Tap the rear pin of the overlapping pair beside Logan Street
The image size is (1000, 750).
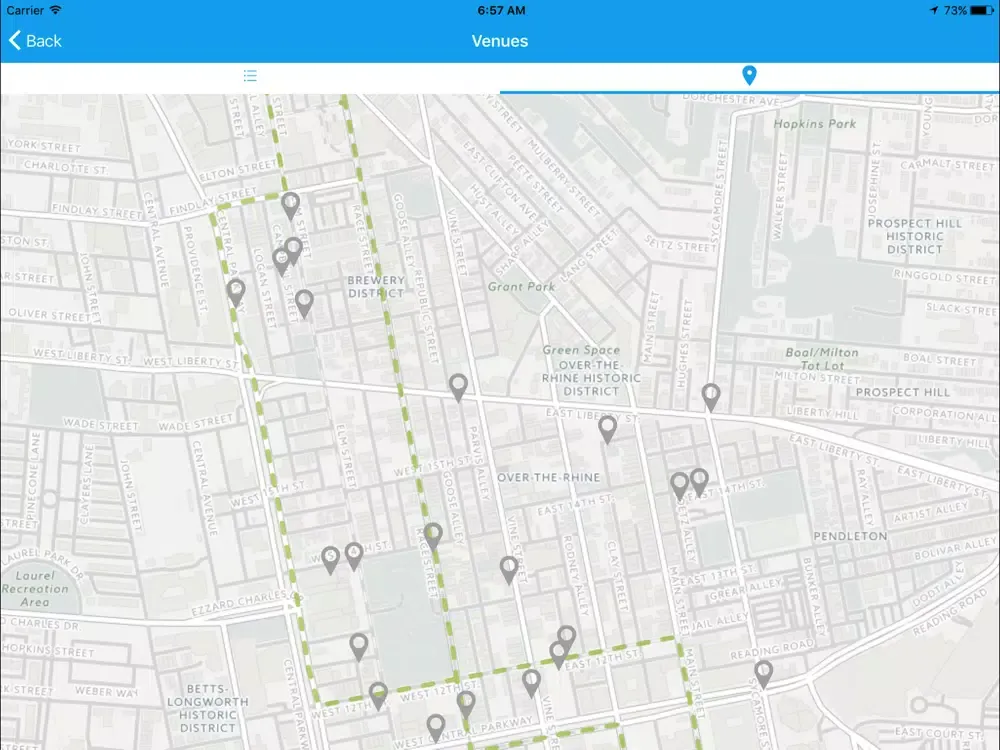(293, 251)
